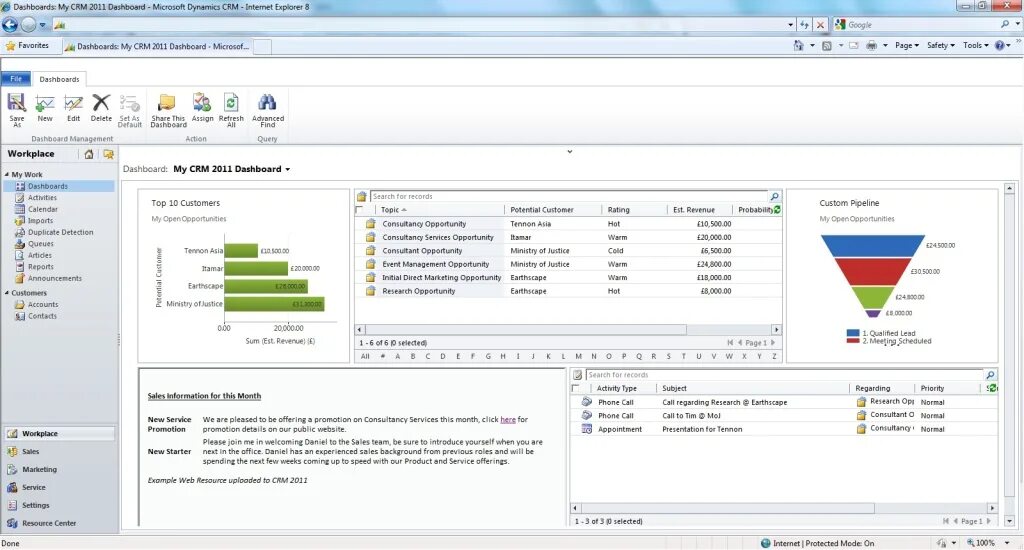This screenshot has height=550, width=1024.
Task: Click the Workplace home icon
Action: click(89, 154)
